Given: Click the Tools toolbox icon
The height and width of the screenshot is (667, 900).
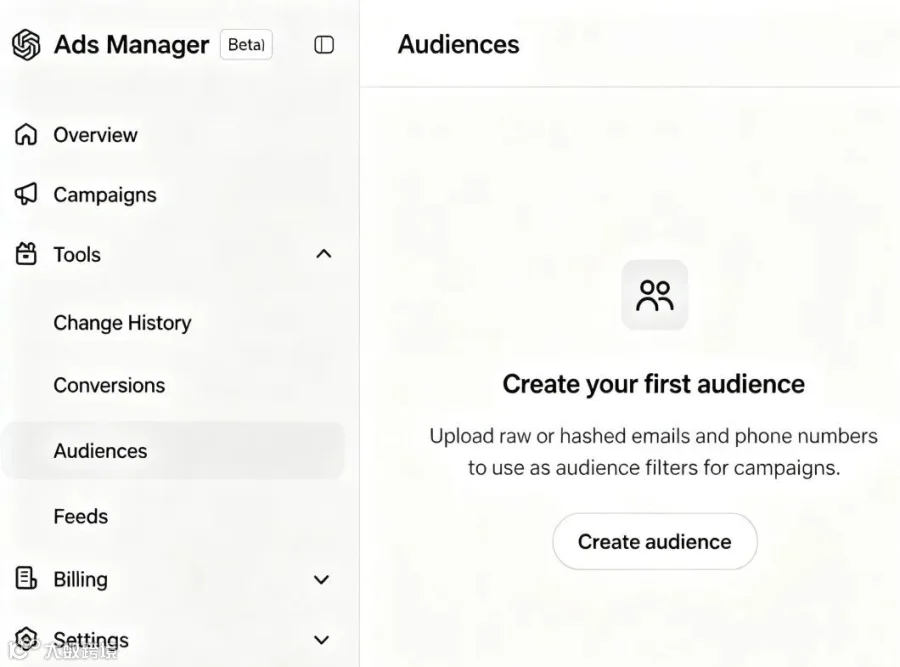Looking at the screenshot, I should [x=26, y=254].
